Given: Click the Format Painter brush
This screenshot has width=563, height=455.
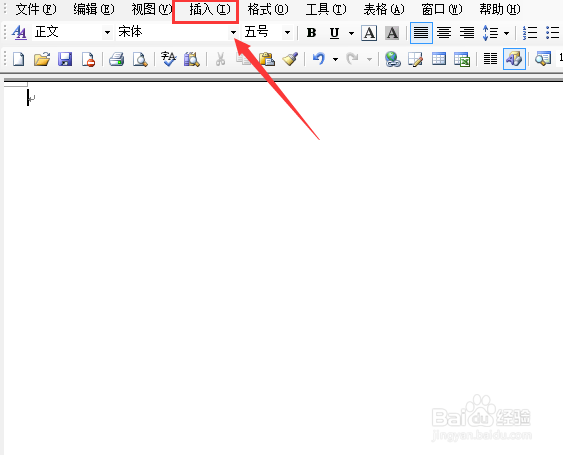Looking at the screenshot, I should [290, 59].
